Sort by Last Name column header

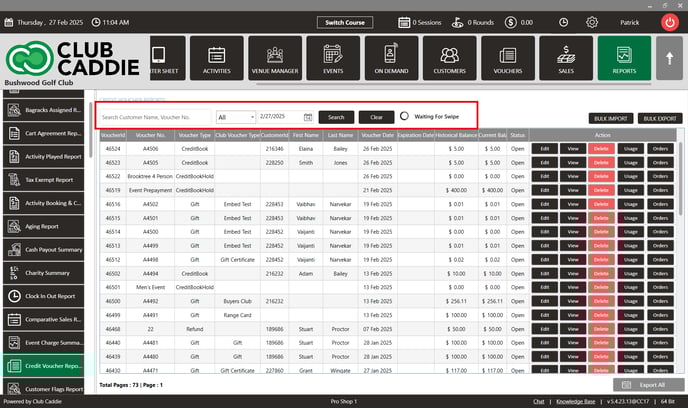coord(340,135)
